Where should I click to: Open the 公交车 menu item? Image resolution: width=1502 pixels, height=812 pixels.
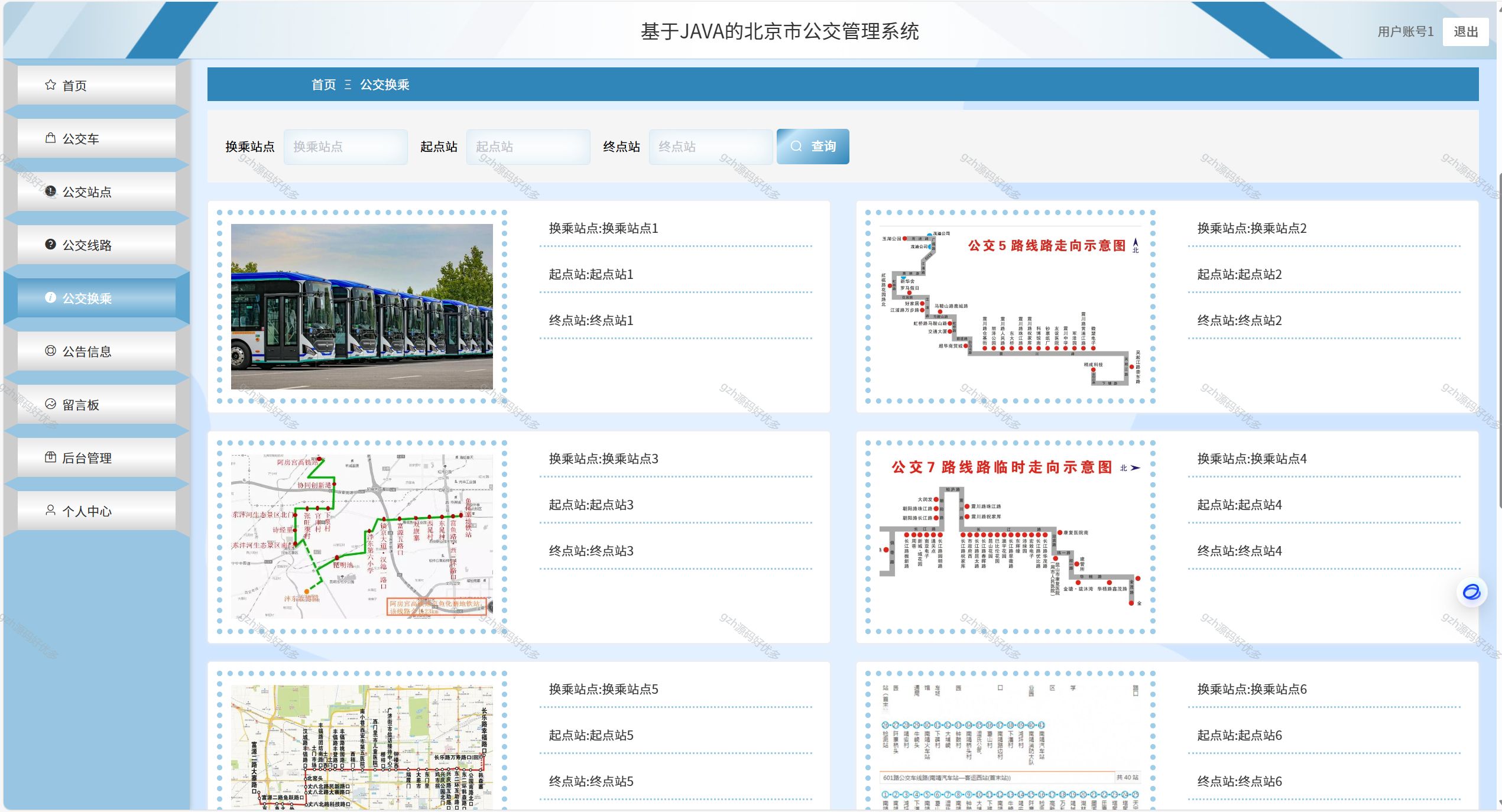[x=96, y=138]
